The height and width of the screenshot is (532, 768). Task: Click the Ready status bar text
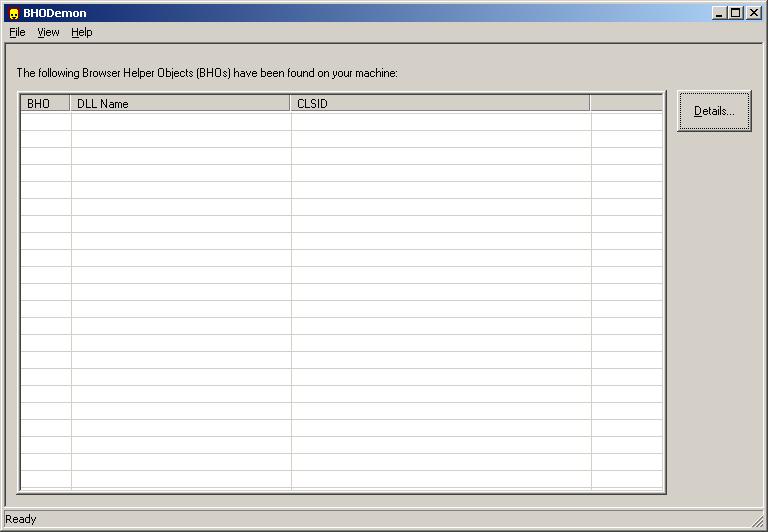click(21, 519)
